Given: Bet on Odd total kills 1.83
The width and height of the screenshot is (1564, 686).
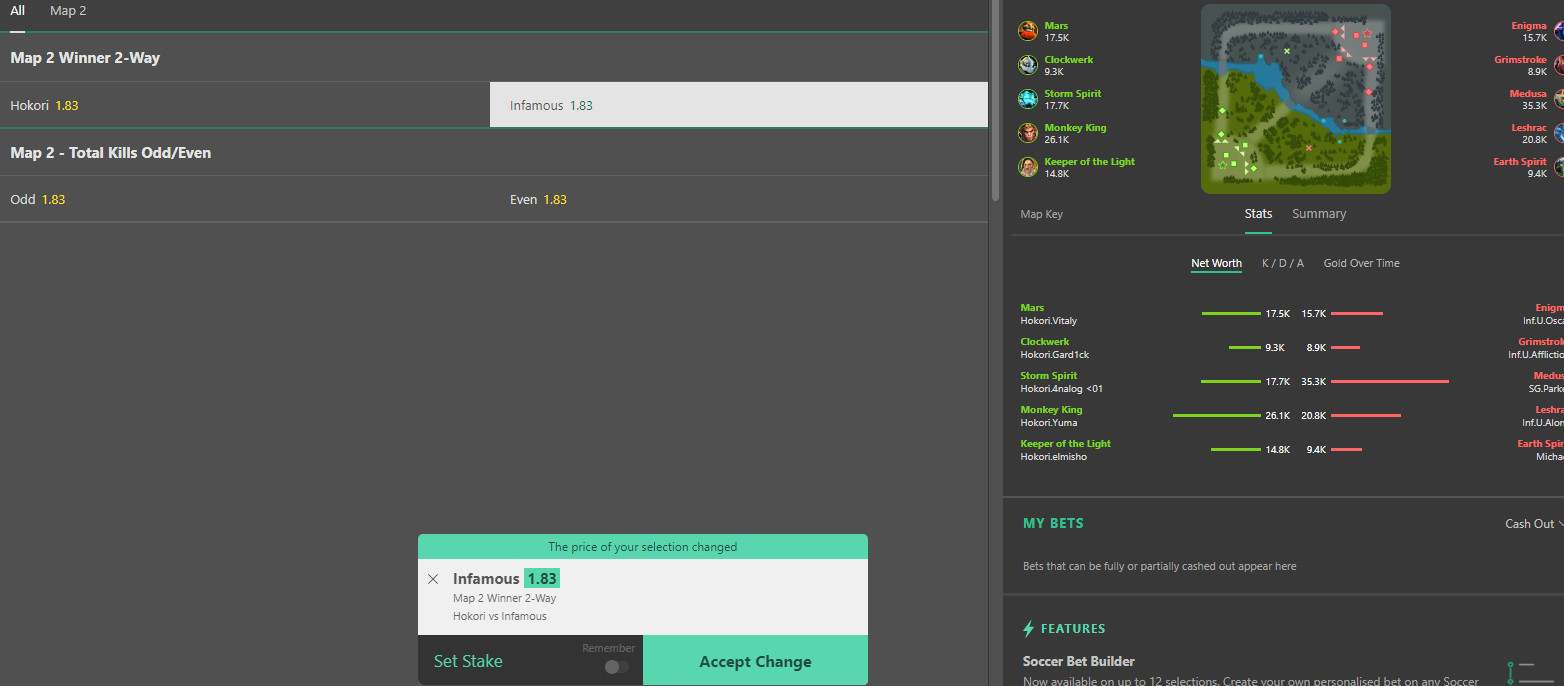Looking at the screenshot, I should click(x=245, y=199).
